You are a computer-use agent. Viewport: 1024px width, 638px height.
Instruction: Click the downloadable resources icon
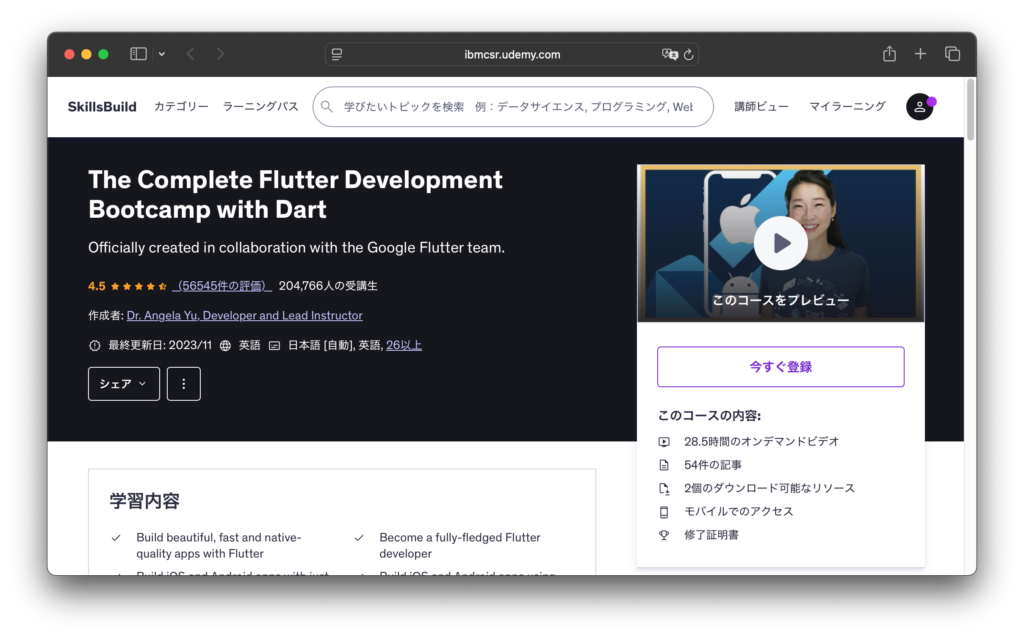664,488
